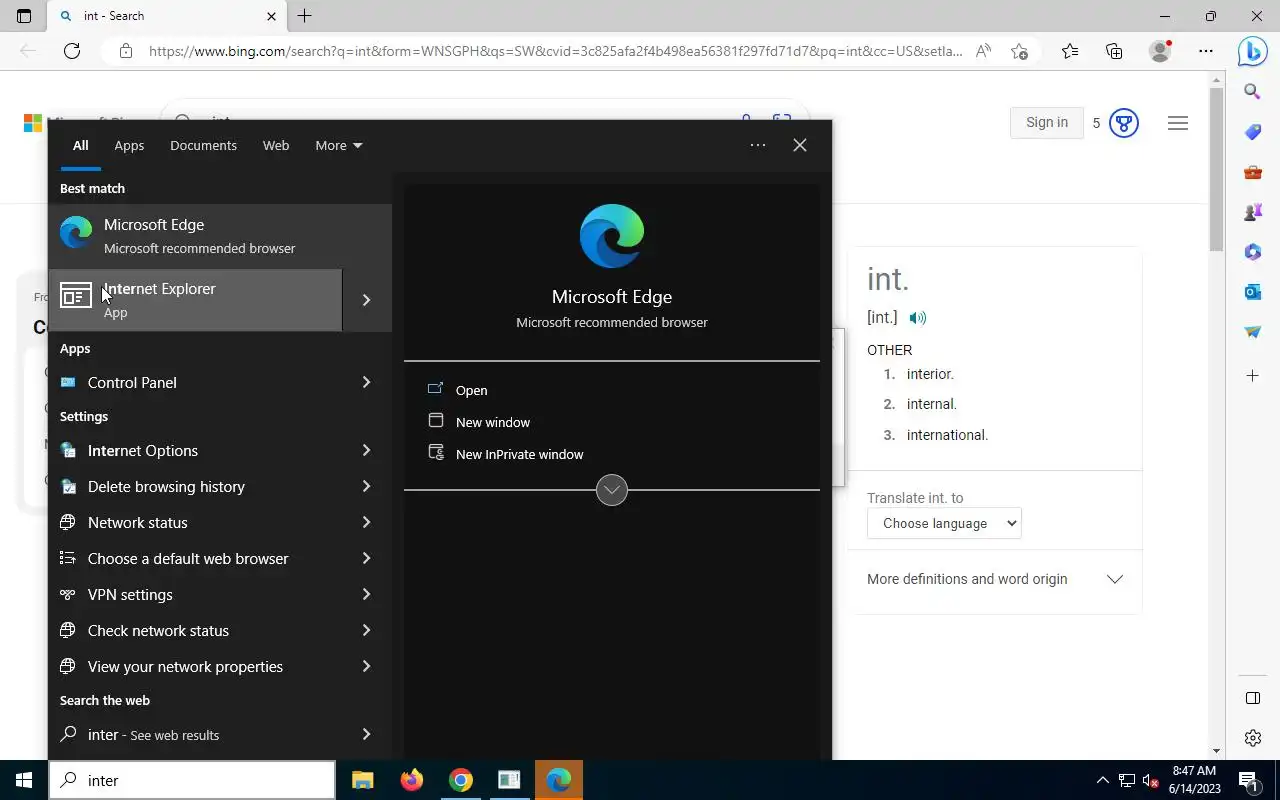Open Microsoft Edge best match result
The height and width of the screenshot is (800, 1280).
[x=220, y=236]
